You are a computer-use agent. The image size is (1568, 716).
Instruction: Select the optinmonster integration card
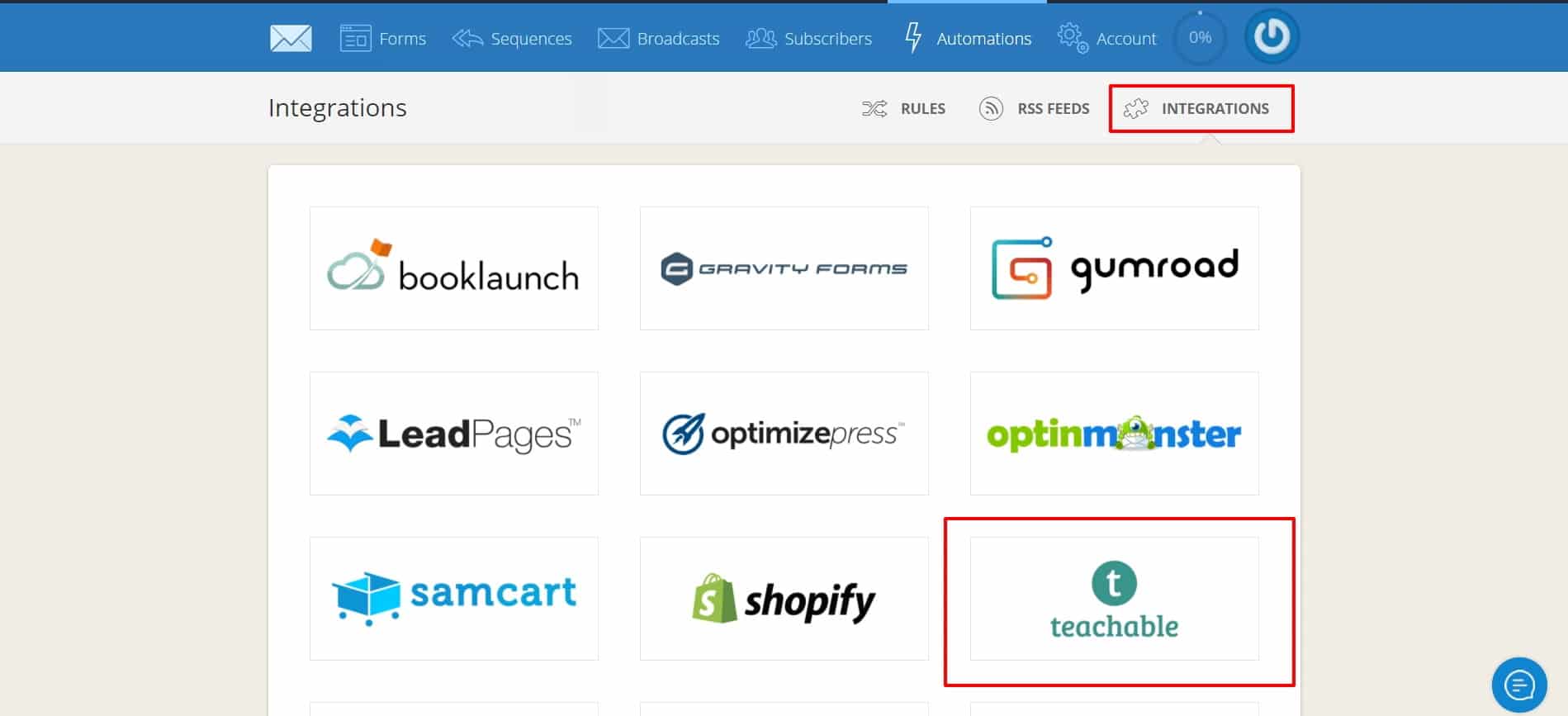coord(1115,434)
